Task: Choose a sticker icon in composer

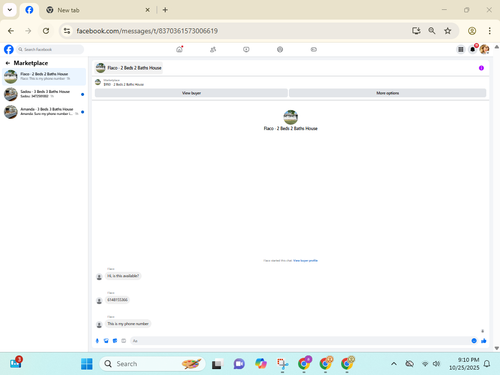Action: click(115, 341)
